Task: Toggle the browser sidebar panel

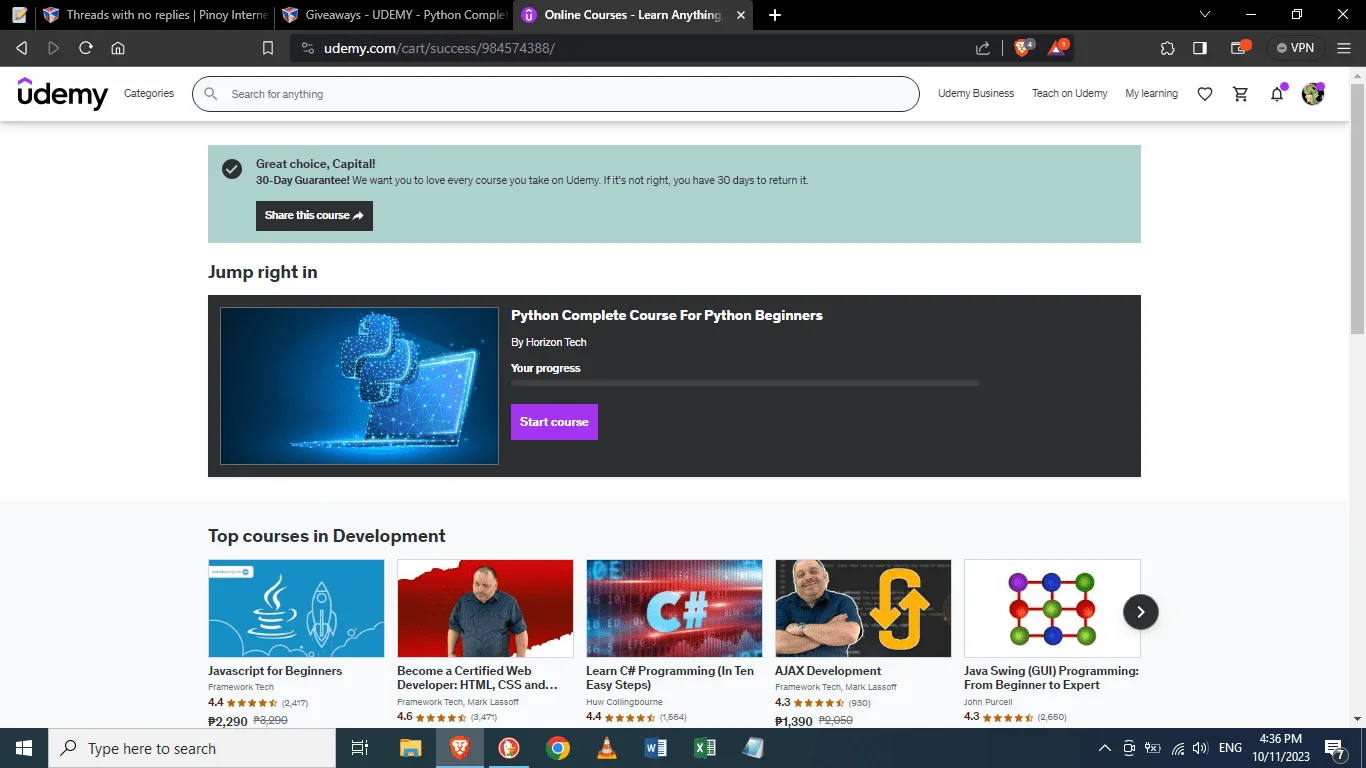Action: (x=1200, y=48)
